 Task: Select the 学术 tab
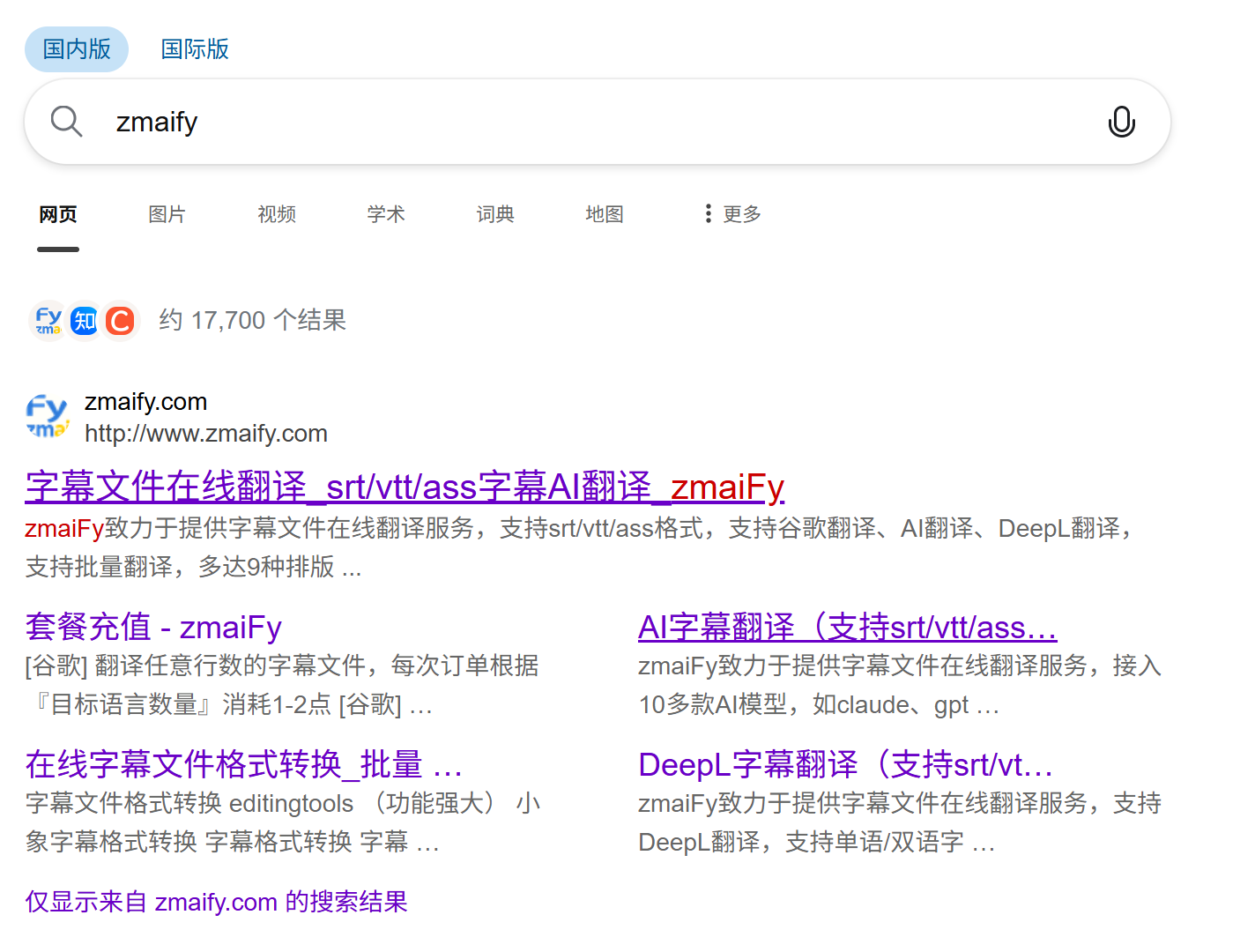pos(386,214)
